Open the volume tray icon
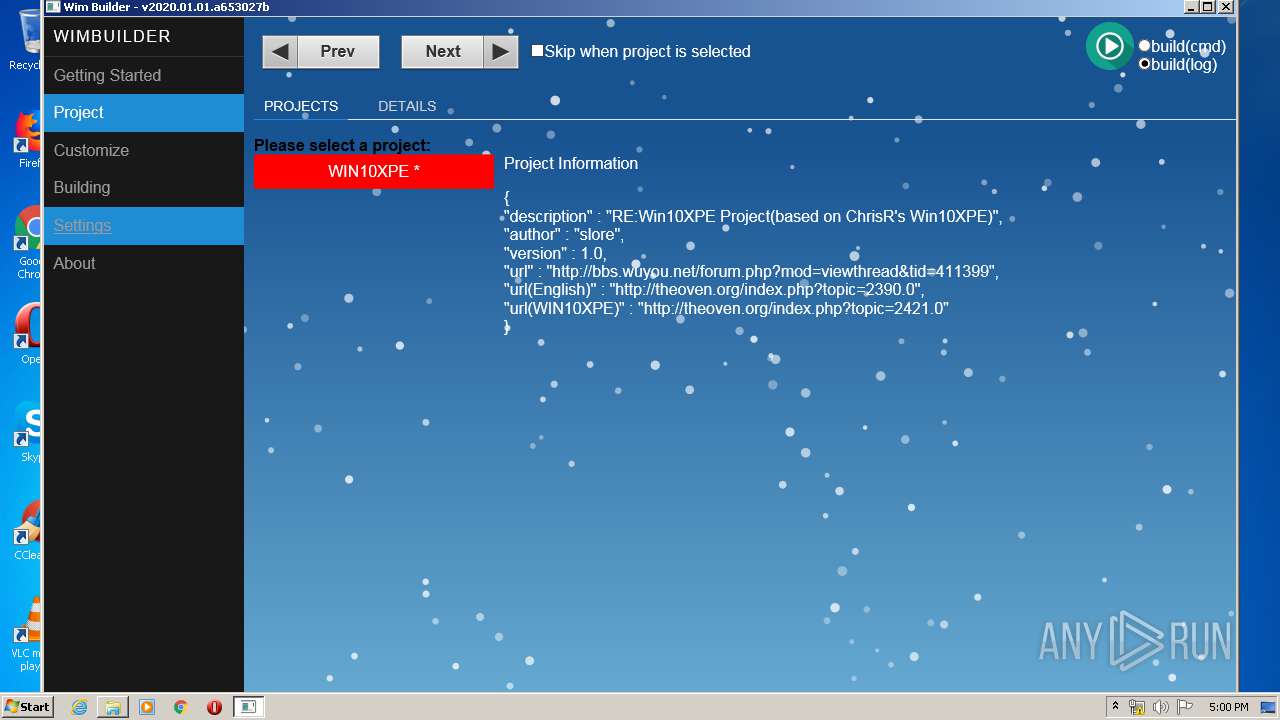 point(1161,707)
